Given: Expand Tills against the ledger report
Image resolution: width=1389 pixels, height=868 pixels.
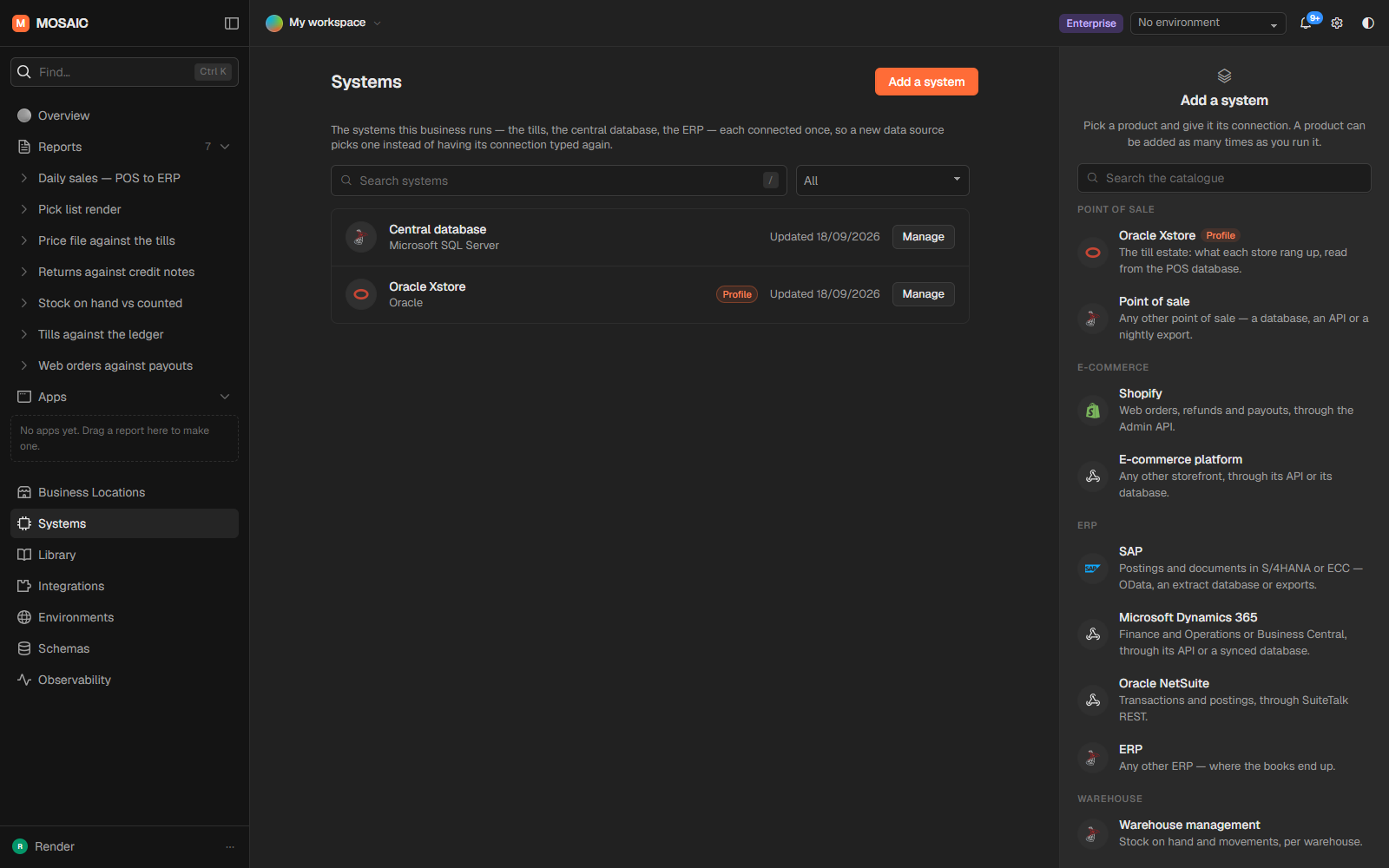Looking at the screenshot, I should pyautogui.click(x=24, y=334).
